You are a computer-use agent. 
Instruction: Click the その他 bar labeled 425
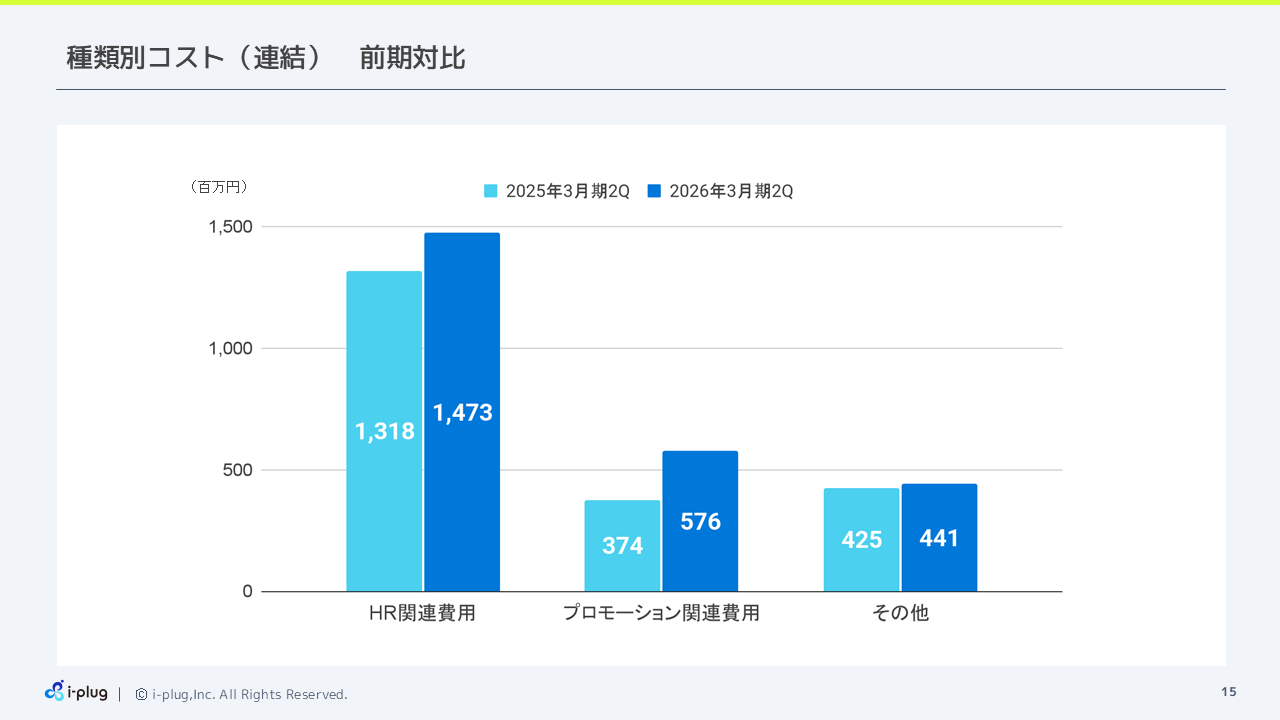[861, 539]
